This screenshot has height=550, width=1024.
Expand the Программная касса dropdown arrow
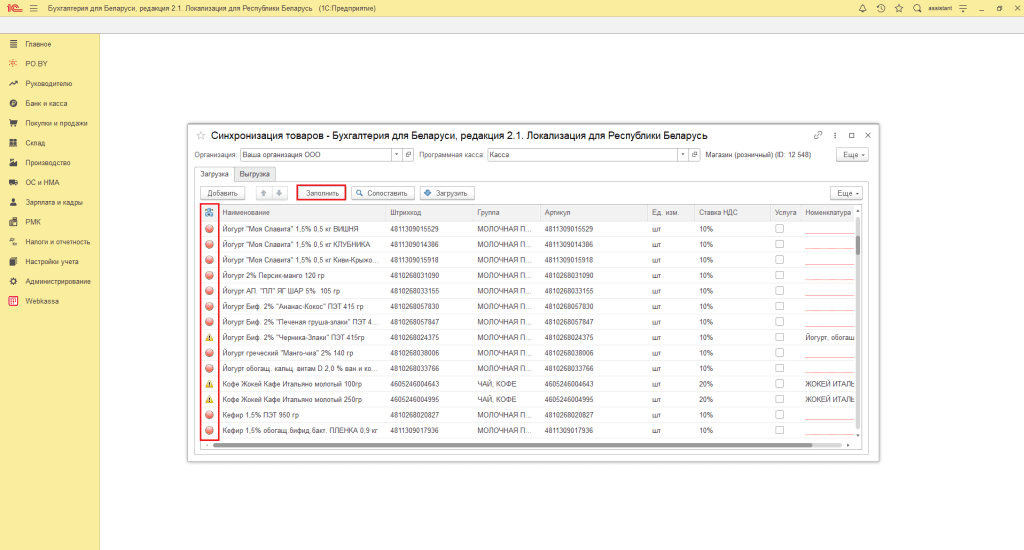coord(682,155)
